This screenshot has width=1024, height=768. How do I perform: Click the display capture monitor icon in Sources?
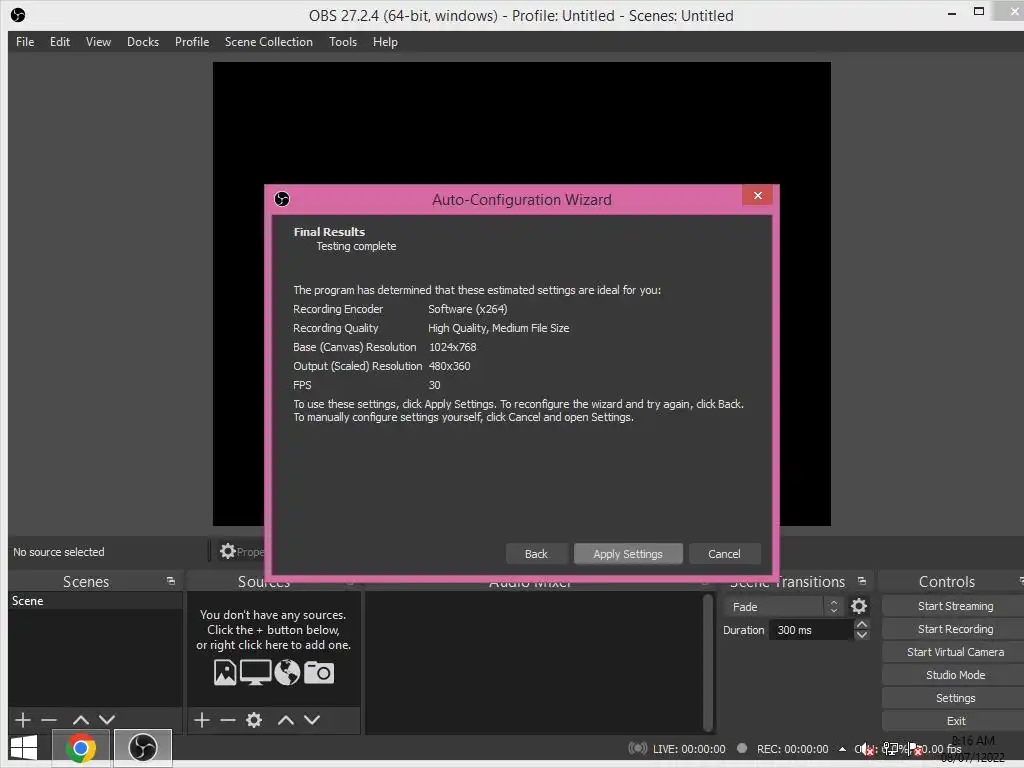pyautogui.click(x=255, y=672)
